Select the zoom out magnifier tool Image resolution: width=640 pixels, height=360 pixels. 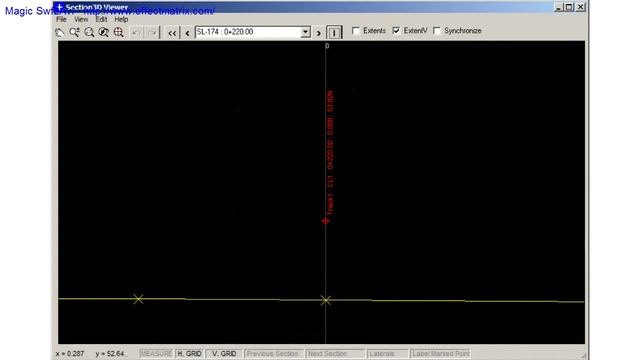click(89, 32)
